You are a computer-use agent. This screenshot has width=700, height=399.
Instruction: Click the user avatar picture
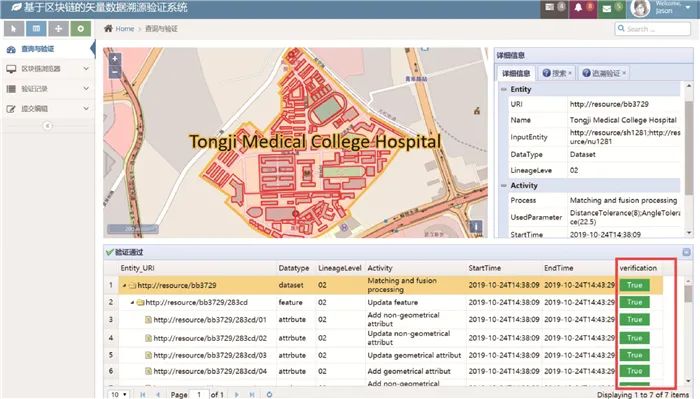pyautogui.click(x=640, y=8)
